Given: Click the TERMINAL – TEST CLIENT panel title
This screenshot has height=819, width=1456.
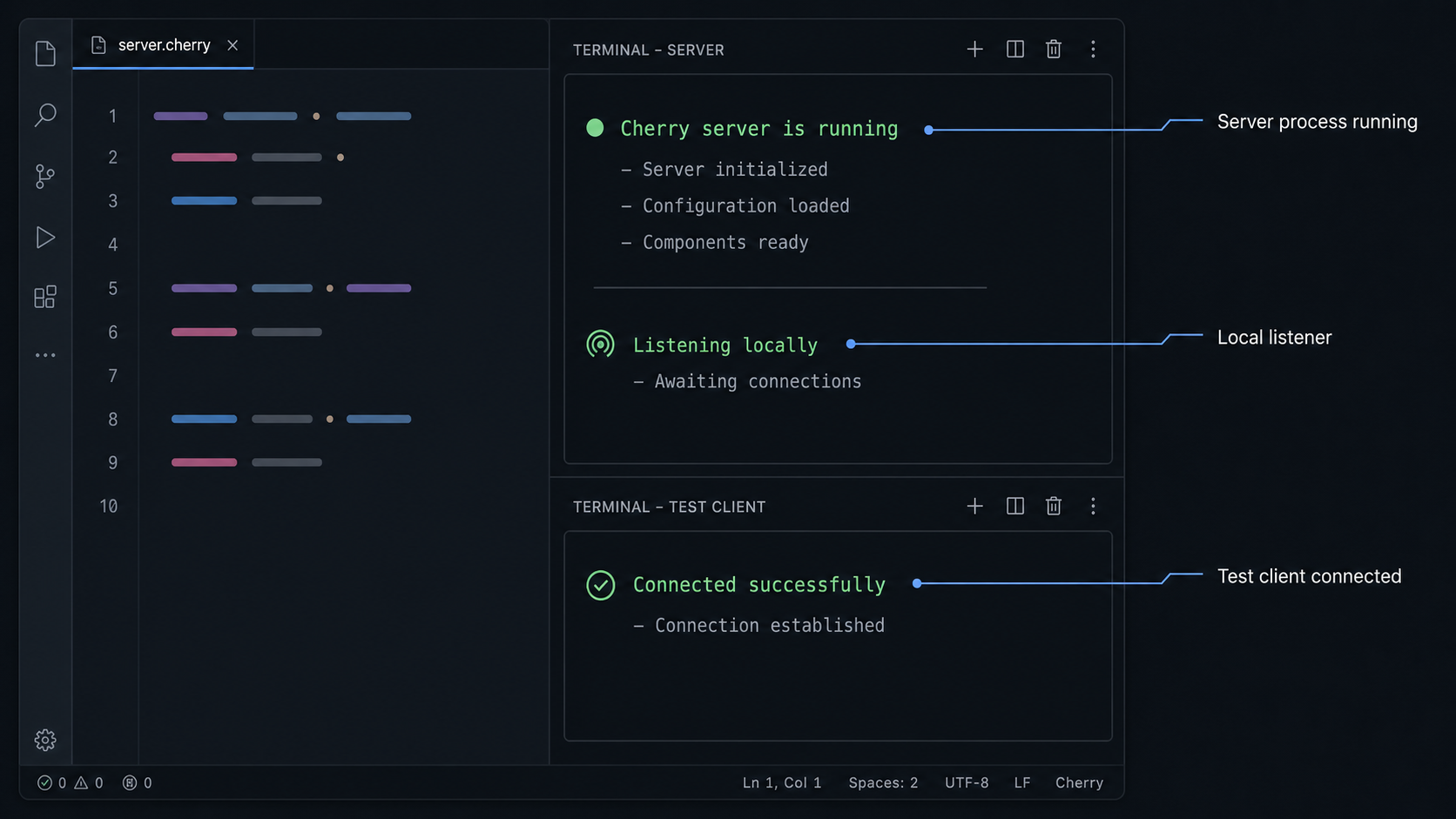Looking at the screenshot, I should (670, 507).
